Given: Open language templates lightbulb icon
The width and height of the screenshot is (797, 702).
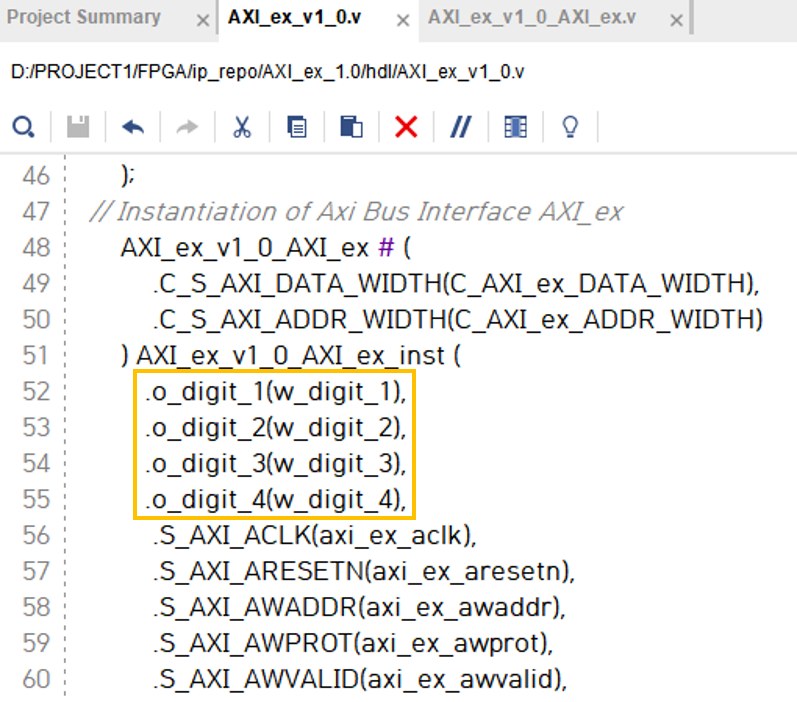Looking at the screenshot, I should (570, 127).
